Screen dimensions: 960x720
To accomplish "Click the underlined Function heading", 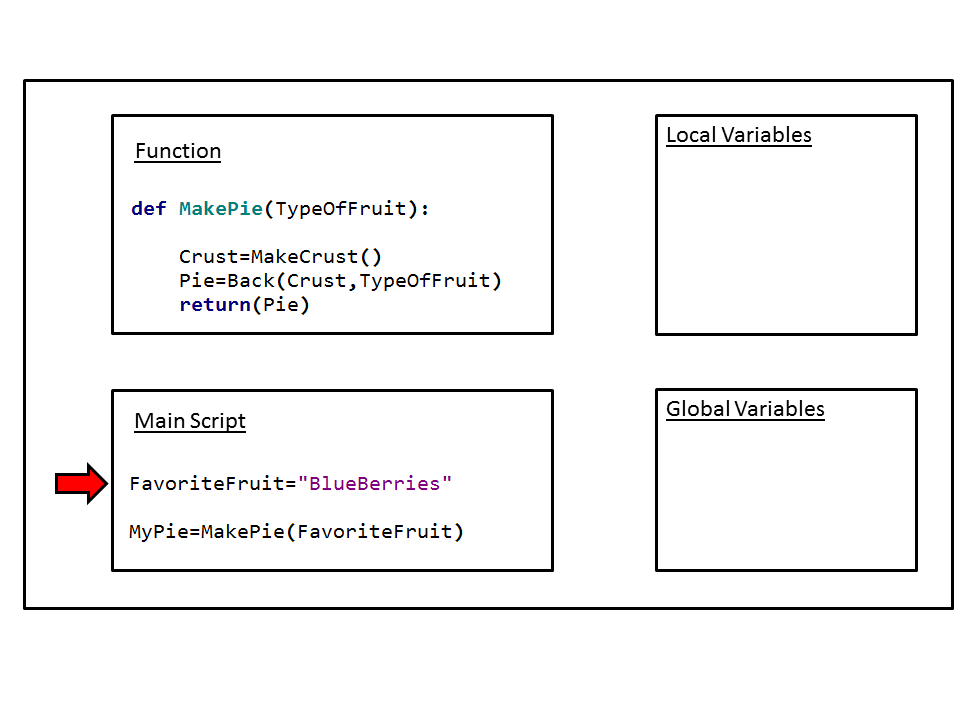I will (178, 151).
